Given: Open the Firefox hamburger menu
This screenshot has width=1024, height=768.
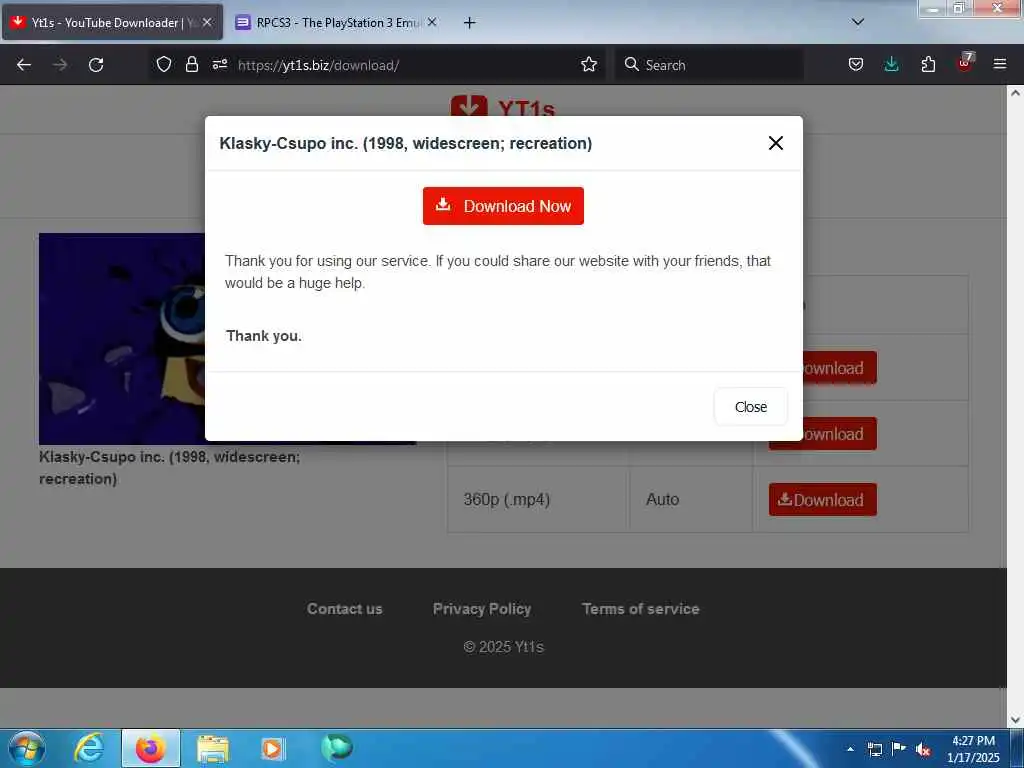Looking at the screenshot, I should 1000,65.
